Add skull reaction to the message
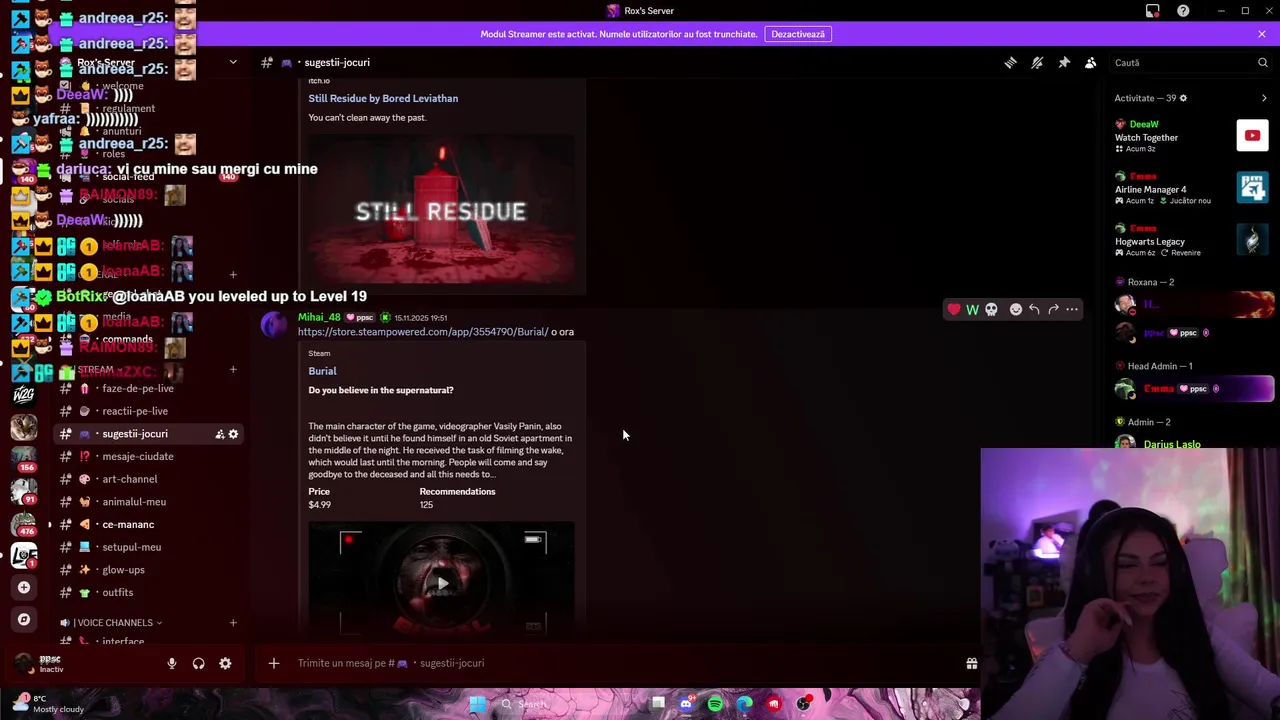 coord(991,309)
